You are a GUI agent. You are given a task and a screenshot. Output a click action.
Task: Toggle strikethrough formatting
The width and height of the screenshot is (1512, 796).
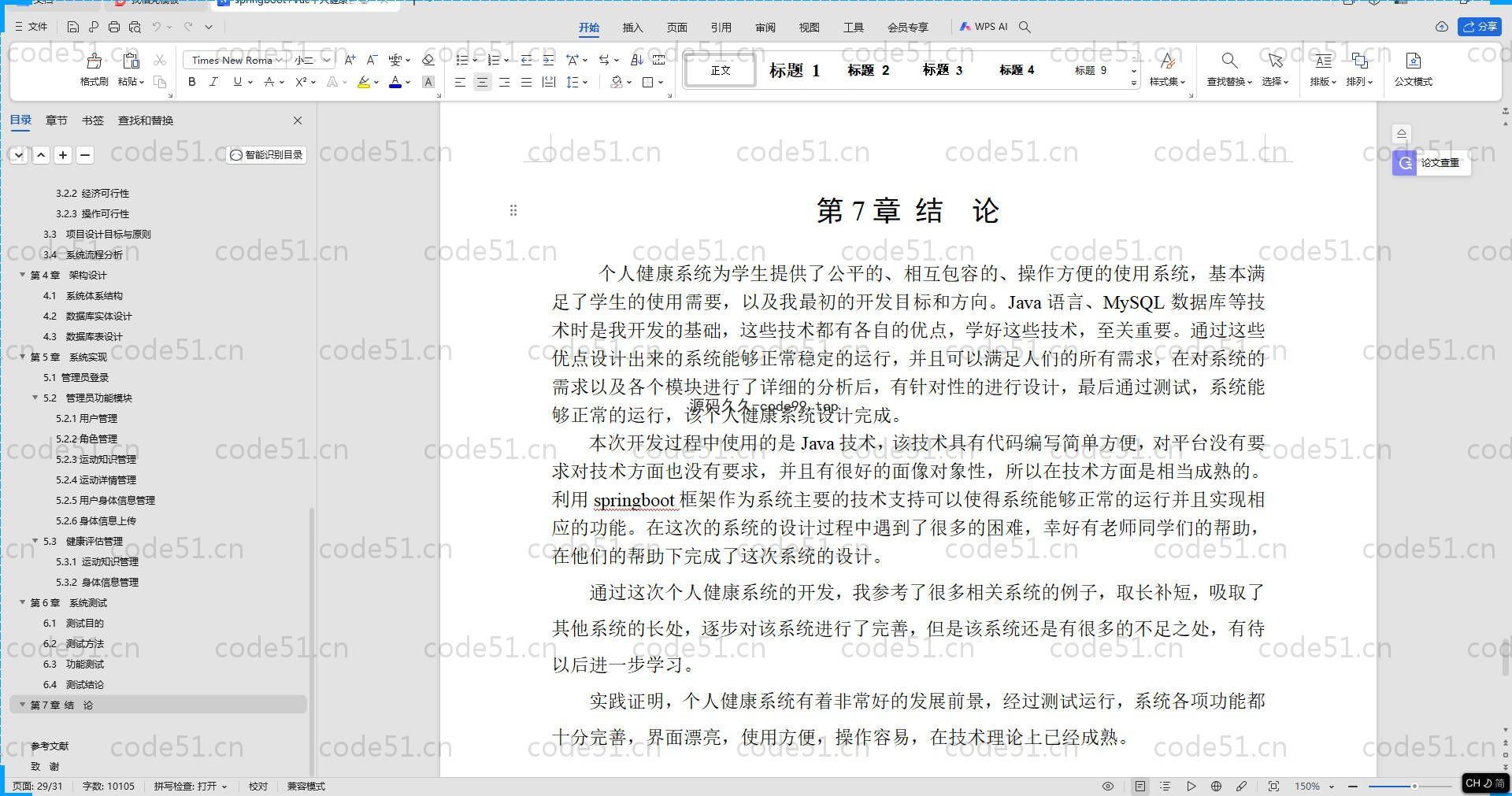269,82
